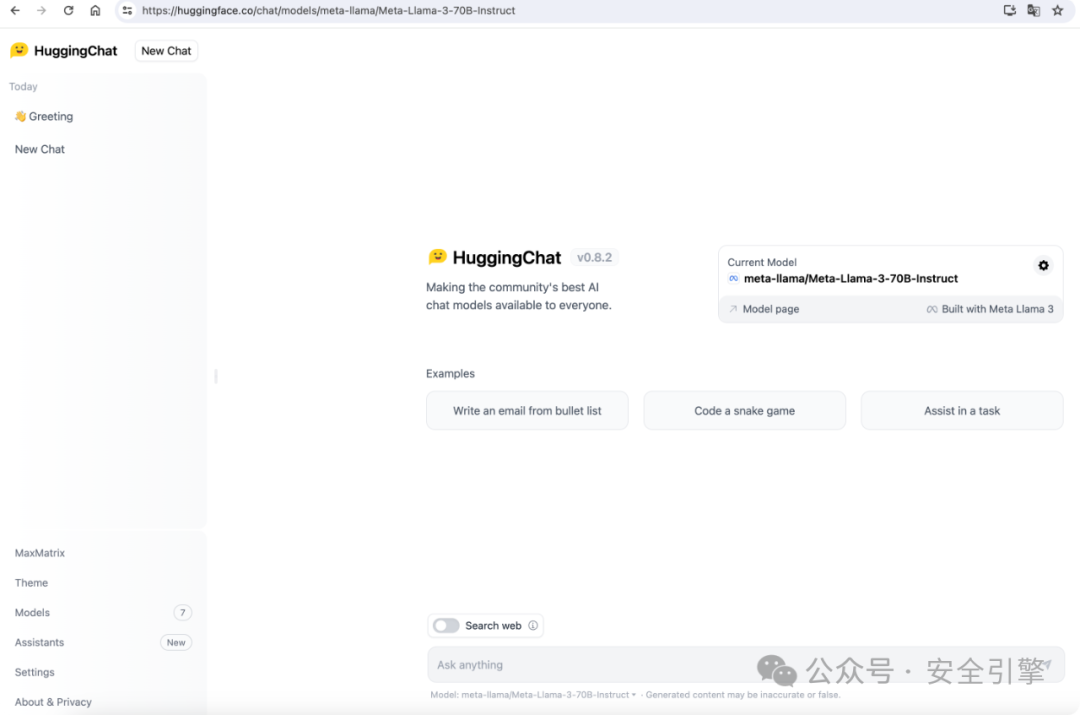Open the translate page icon
The height and width of the screenshot is (715, 1080).
(1033, 10)
